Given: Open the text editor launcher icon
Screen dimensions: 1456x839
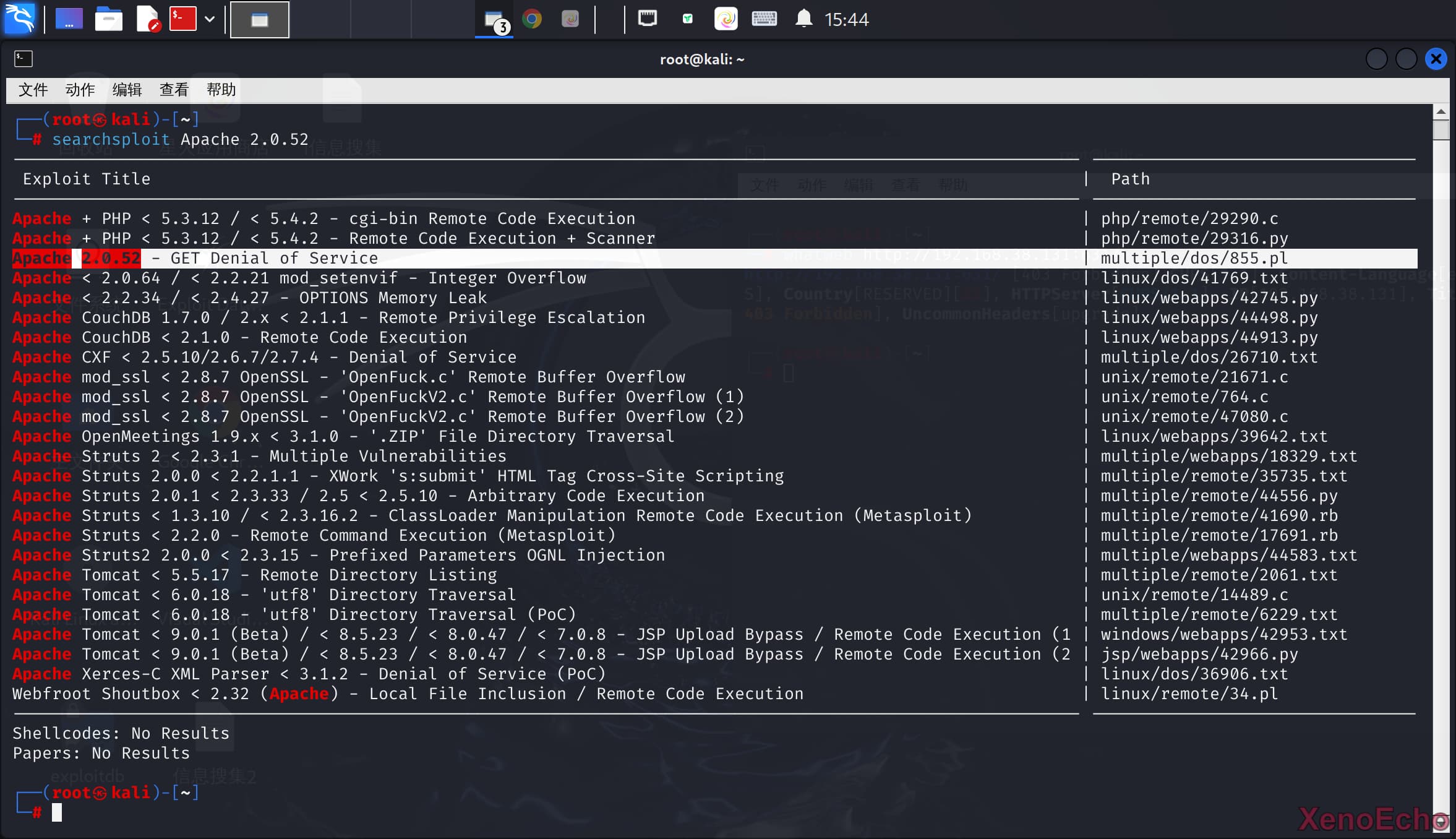Looking at the screenshot, I should (x=147, y=19).
